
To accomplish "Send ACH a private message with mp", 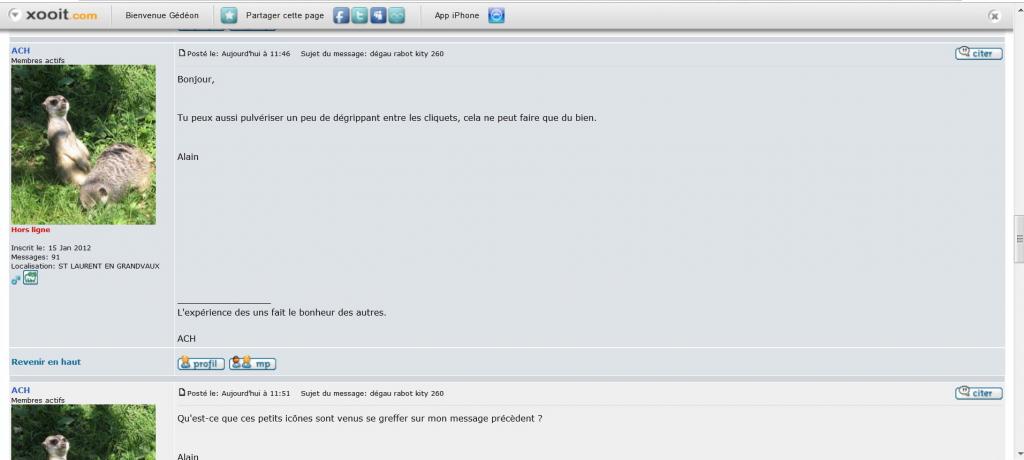I will coord(253,363).
